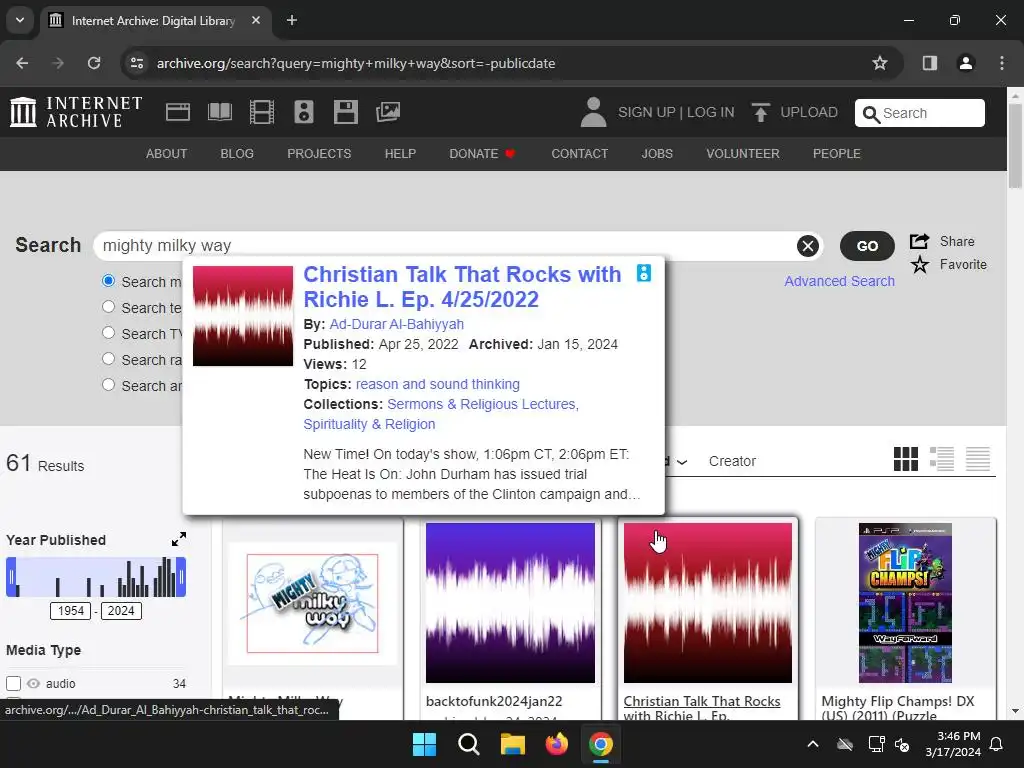Click SIGN UP link
The image size is (1024, 768).
pyautogui.click(x=647, y=112)
